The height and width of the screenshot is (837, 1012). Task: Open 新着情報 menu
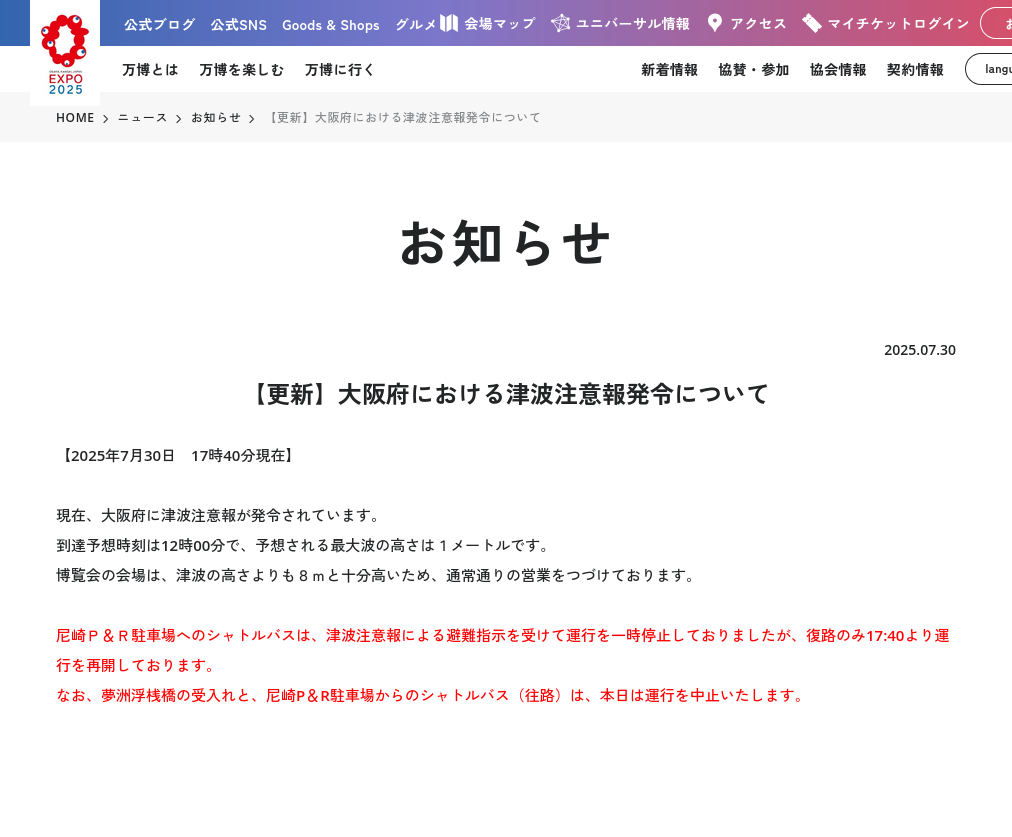669,70
